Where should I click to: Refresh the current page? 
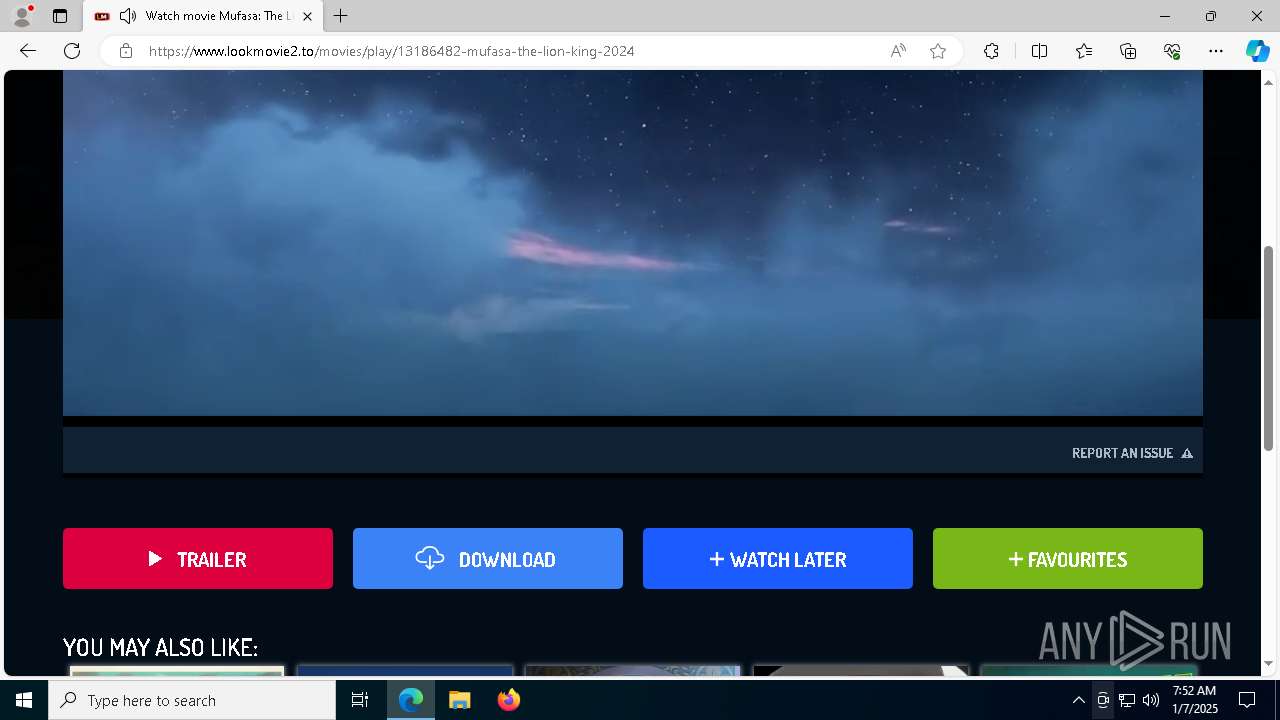[72, 51]
